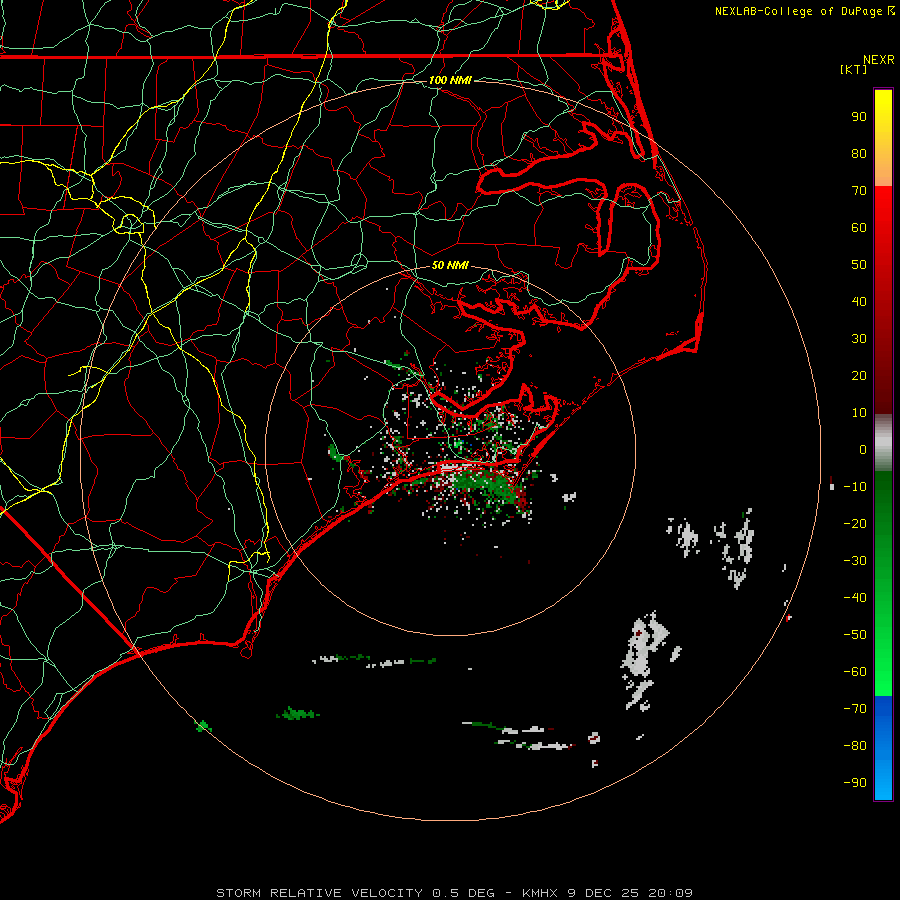Click the 70 value on velocity scale

pyautogui.click(x=859, y=191)
